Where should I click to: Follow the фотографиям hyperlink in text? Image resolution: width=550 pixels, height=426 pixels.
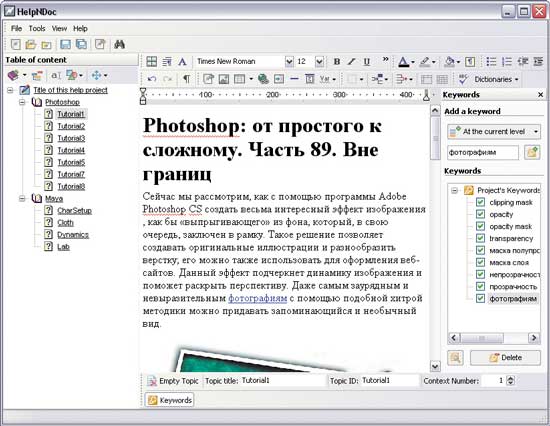click(x=258, y=299)
